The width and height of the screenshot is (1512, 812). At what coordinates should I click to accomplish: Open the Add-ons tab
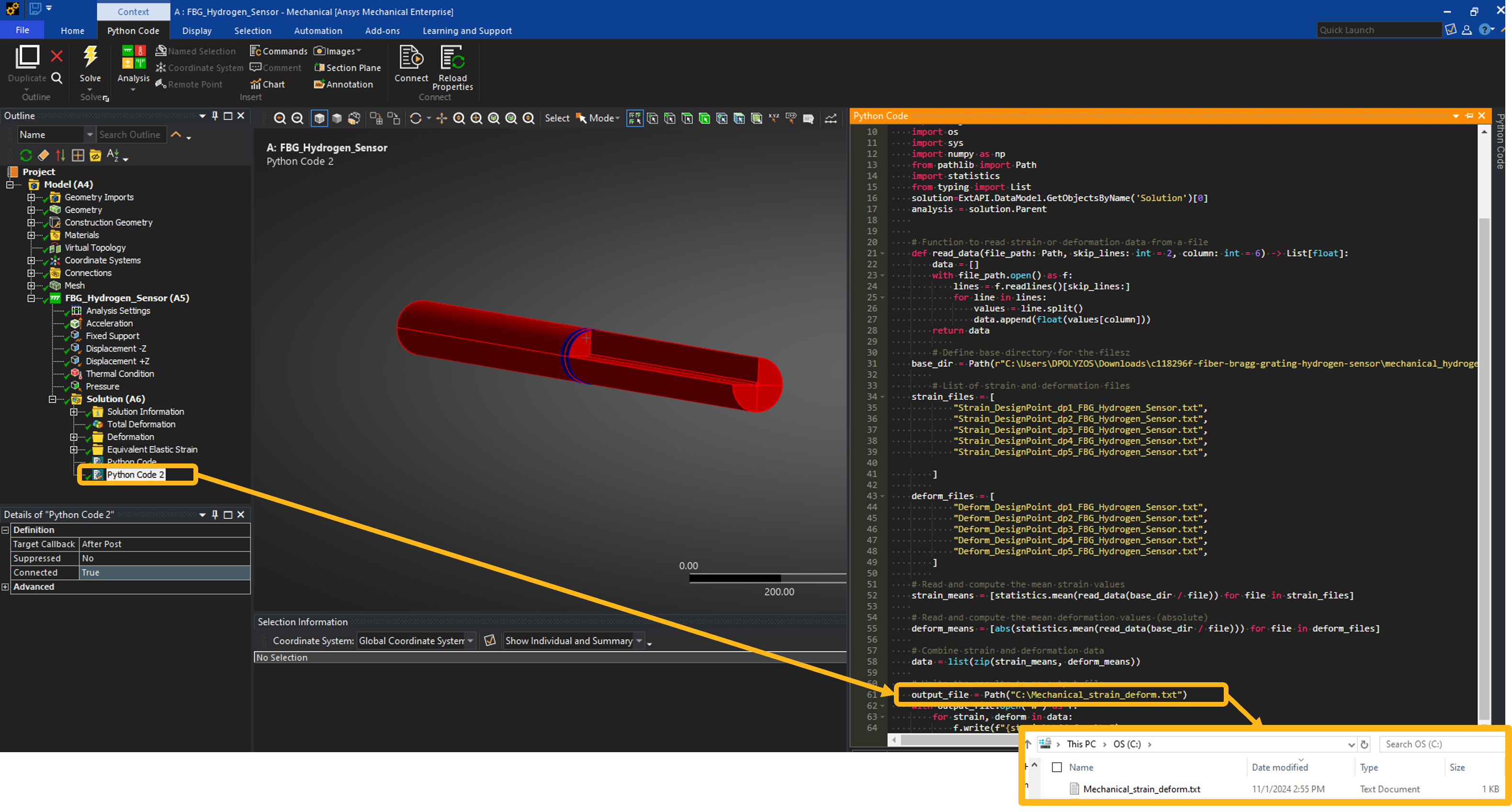[382, 31]
